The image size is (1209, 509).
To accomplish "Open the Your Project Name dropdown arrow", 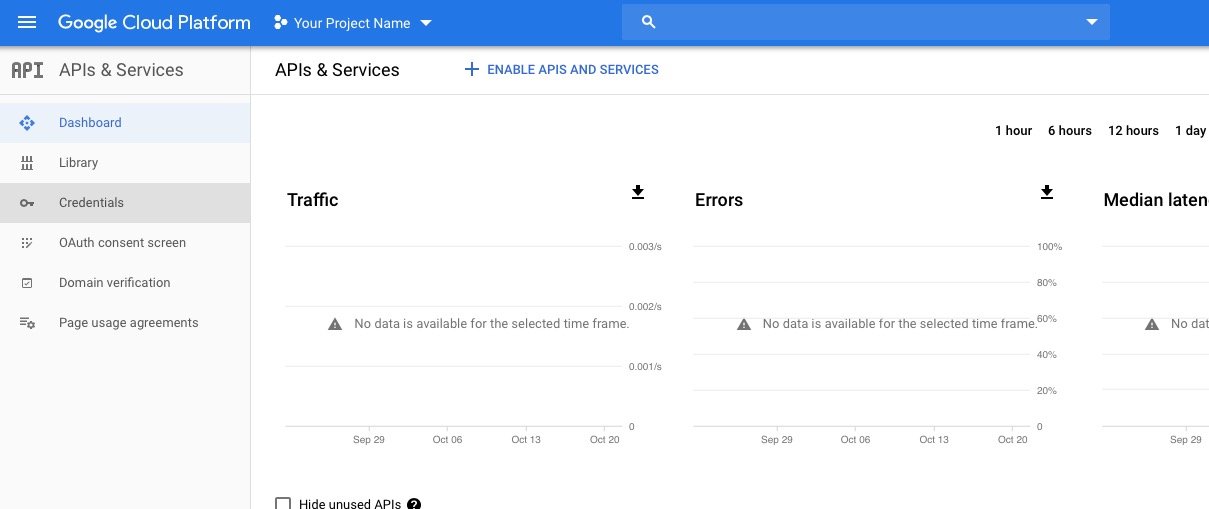I will point(426,23).
